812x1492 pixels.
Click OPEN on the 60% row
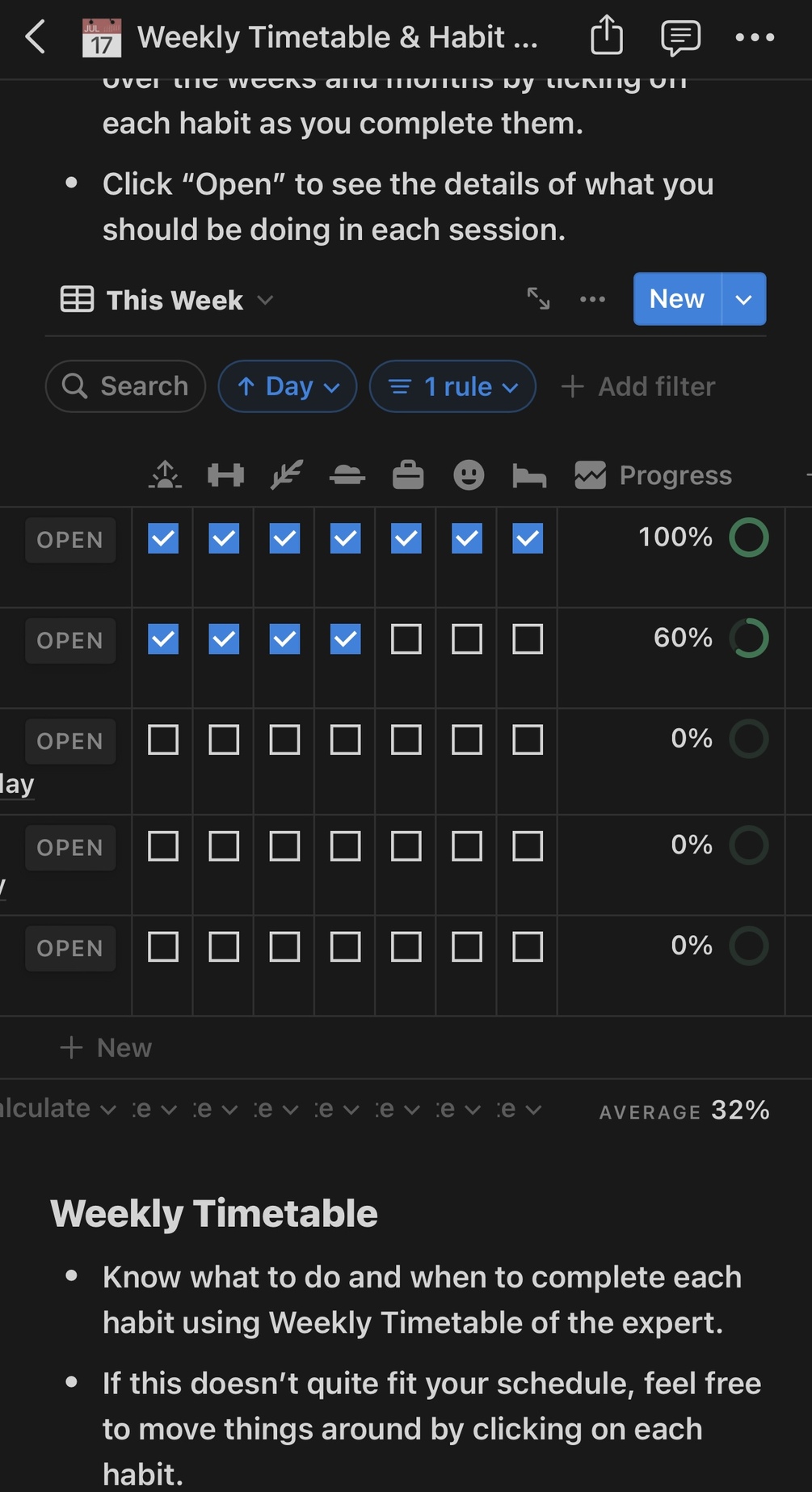(x=70, y=641)
